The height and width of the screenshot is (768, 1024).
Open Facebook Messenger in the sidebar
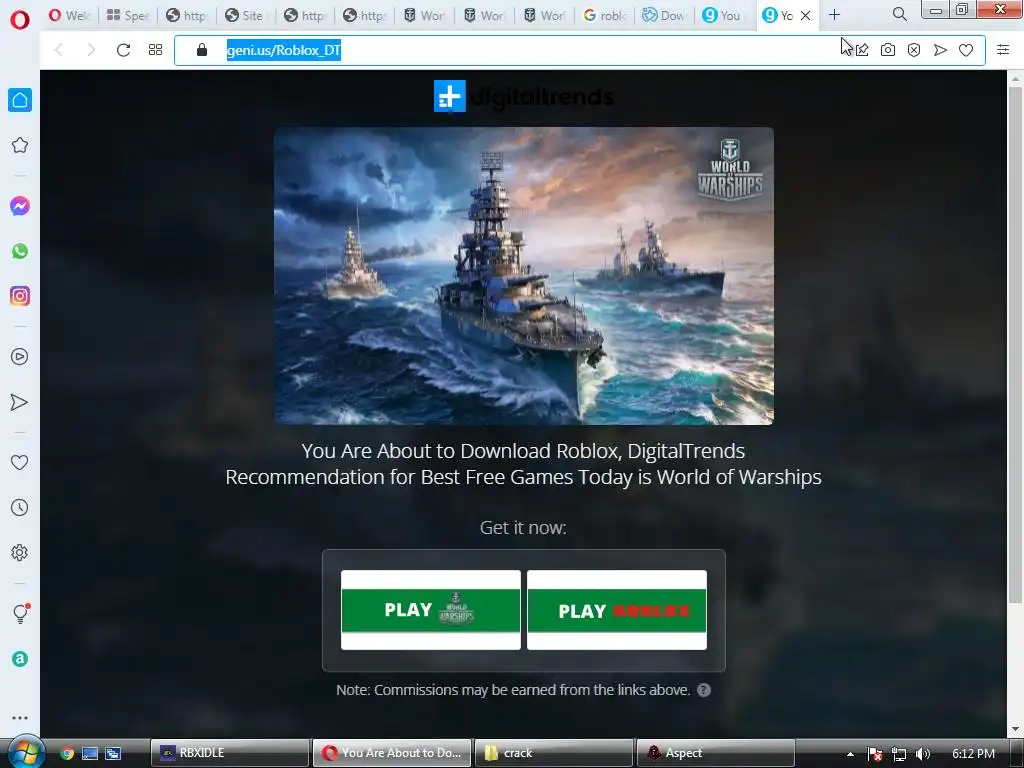click(20, 206)
